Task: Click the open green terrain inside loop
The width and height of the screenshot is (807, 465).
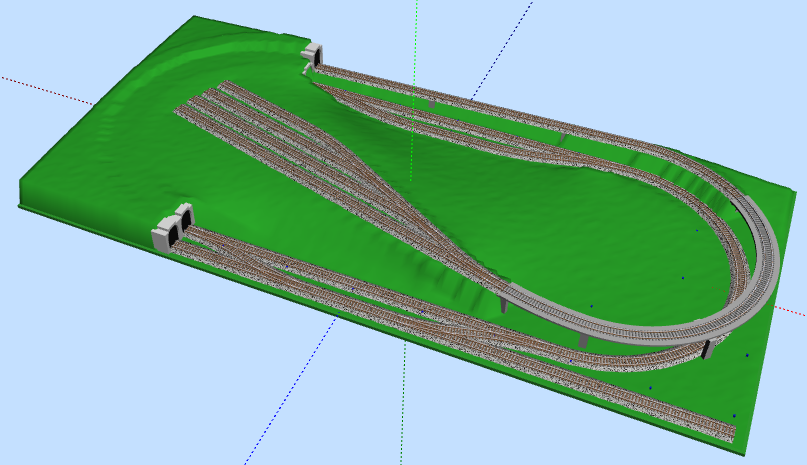Action: [580, 230]
